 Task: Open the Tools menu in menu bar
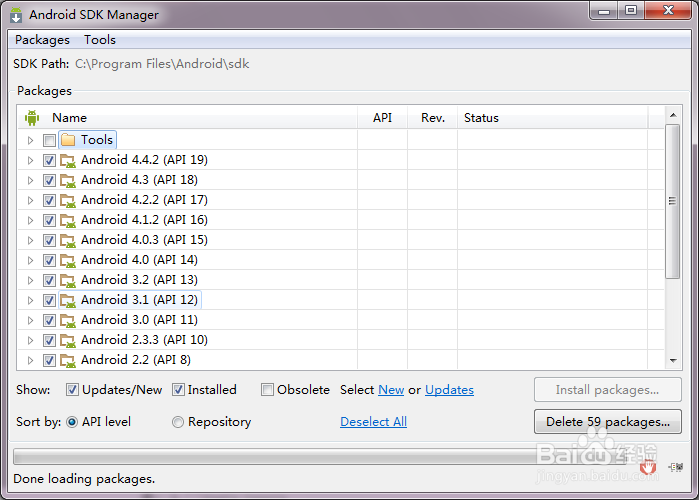click(100, 40)
